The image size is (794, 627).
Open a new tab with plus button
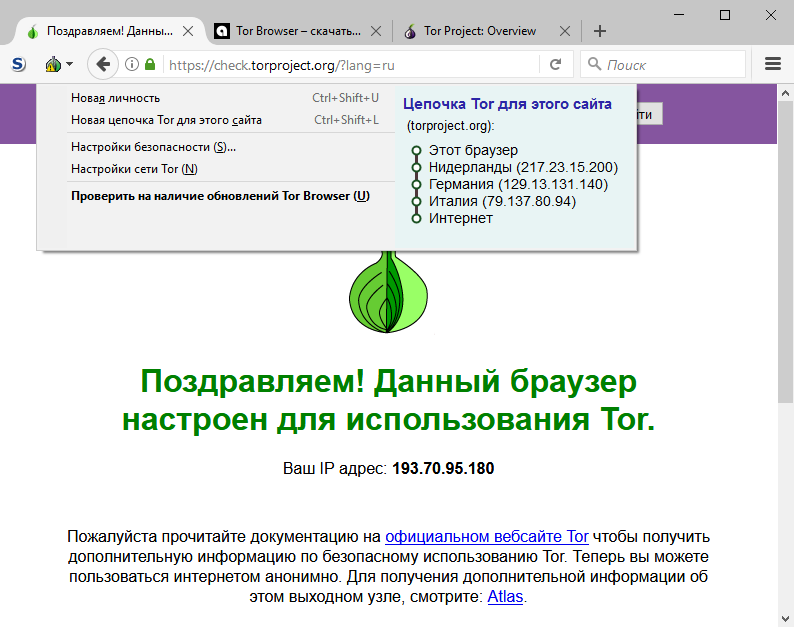[x=600, y=31]
